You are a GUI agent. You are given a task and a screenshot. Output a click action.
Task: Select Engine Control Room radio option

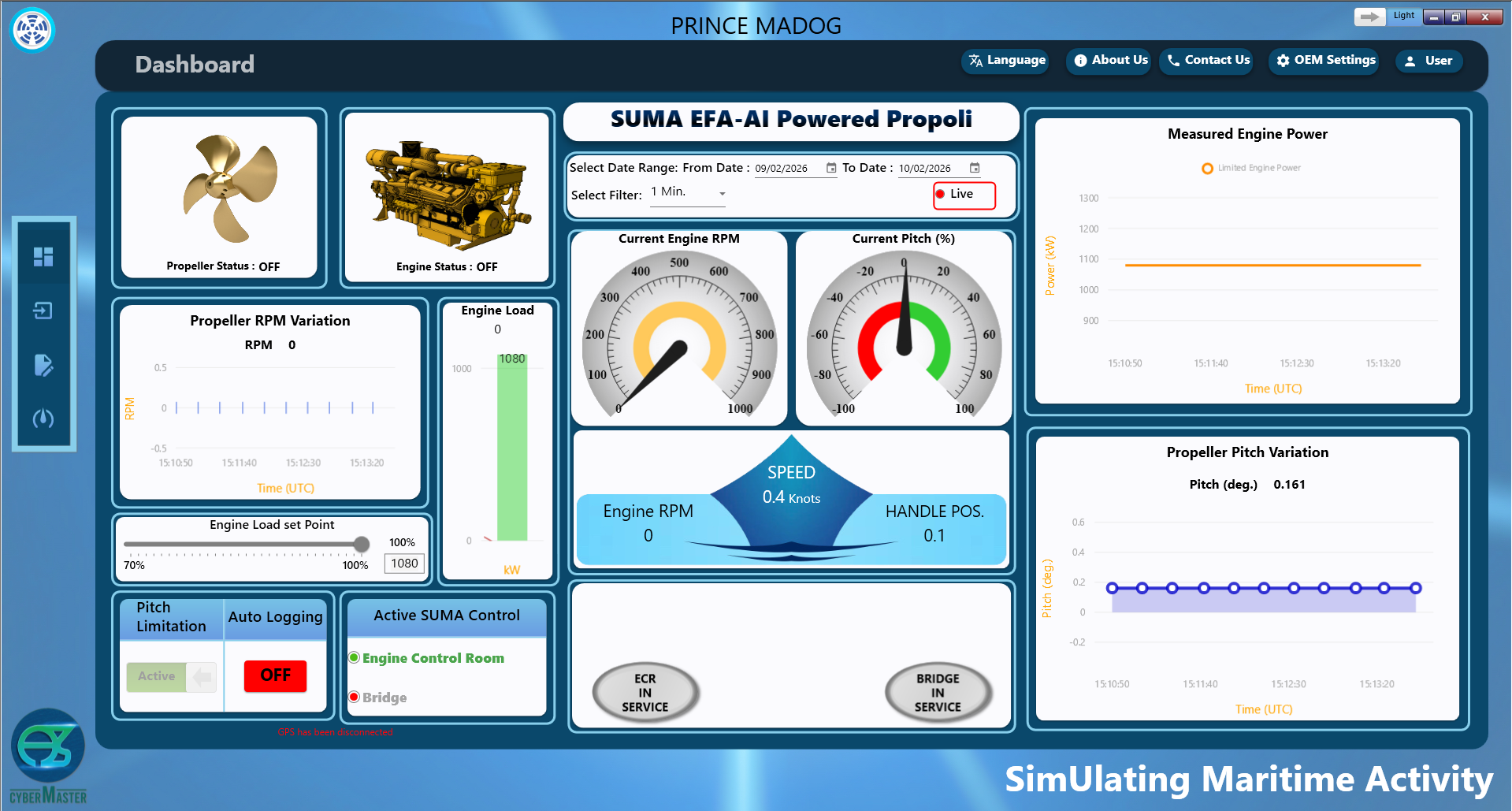[x=355, y=657]
